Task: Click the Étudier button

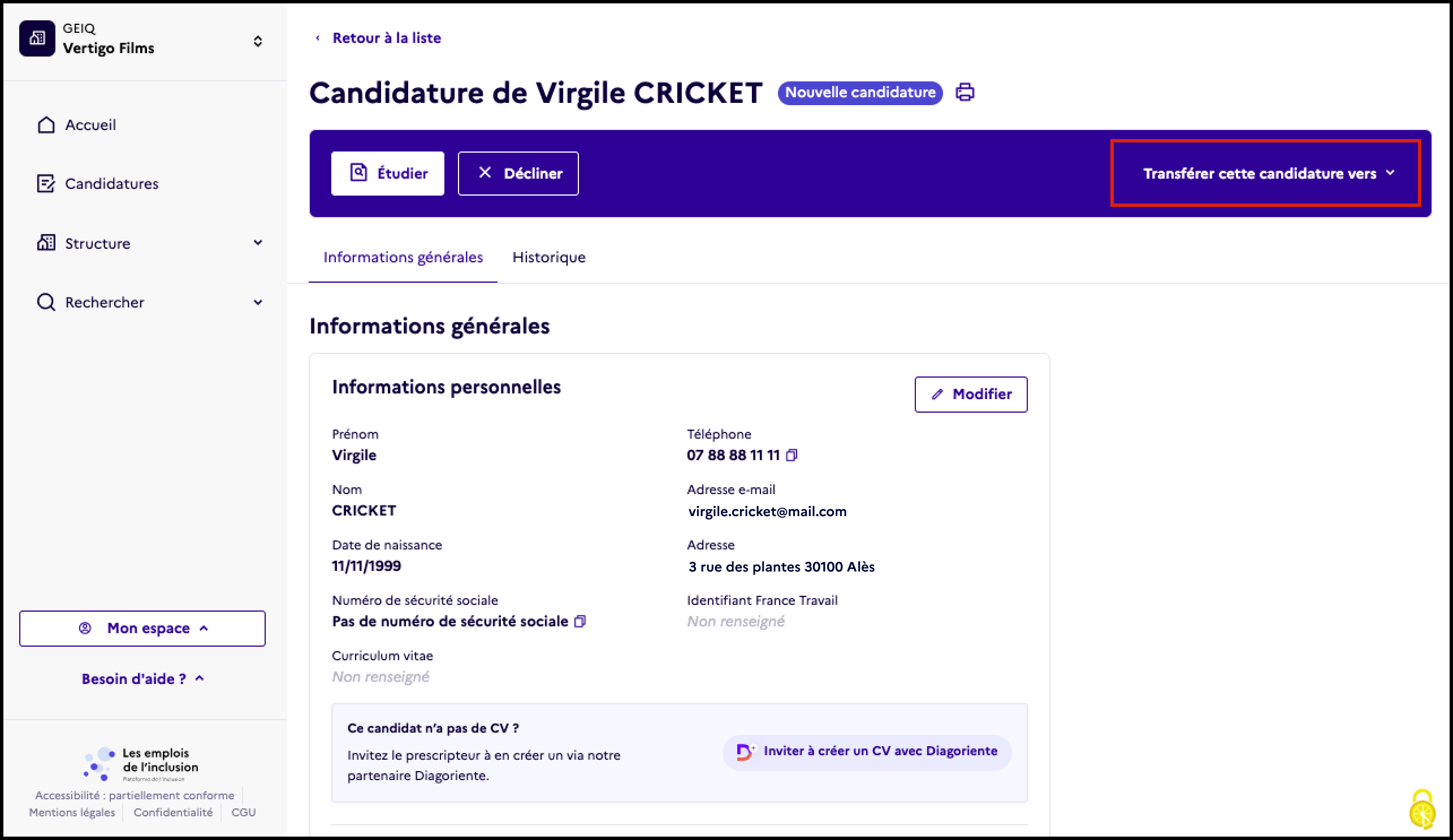Action: pos(387,173)
